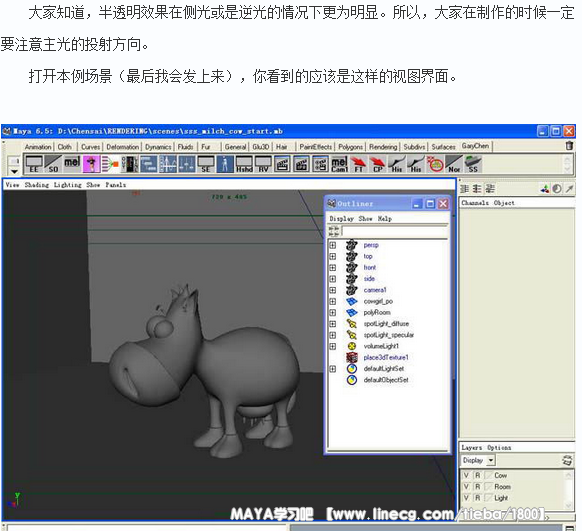Expand the top camera node
Image resolution: width=582 pixels, height=531 pixels.
[x=333, y=256]
